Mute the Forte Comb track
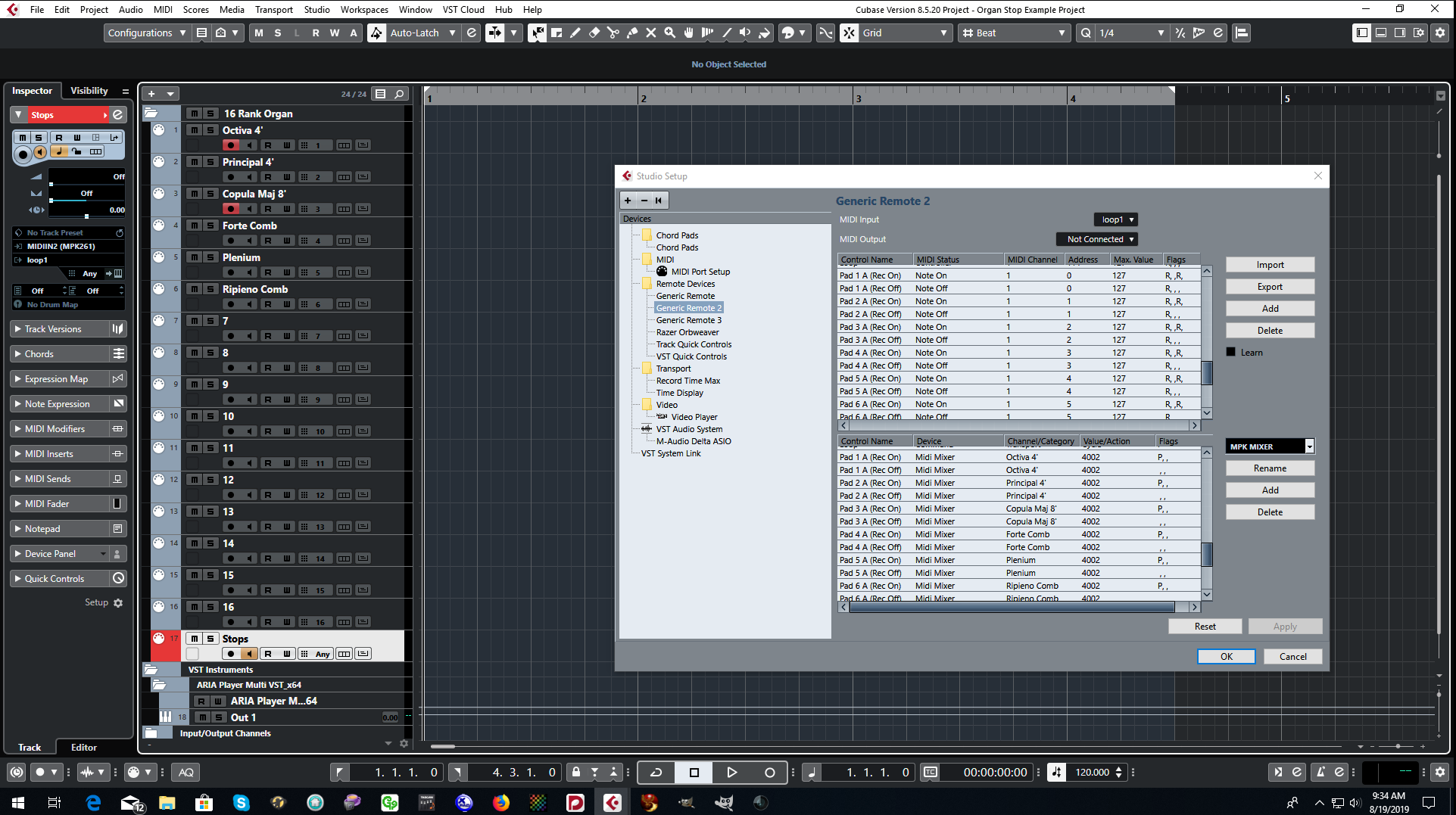This screenshot has height=815, width=1456. pyautogui.click(x=195, y=226)
